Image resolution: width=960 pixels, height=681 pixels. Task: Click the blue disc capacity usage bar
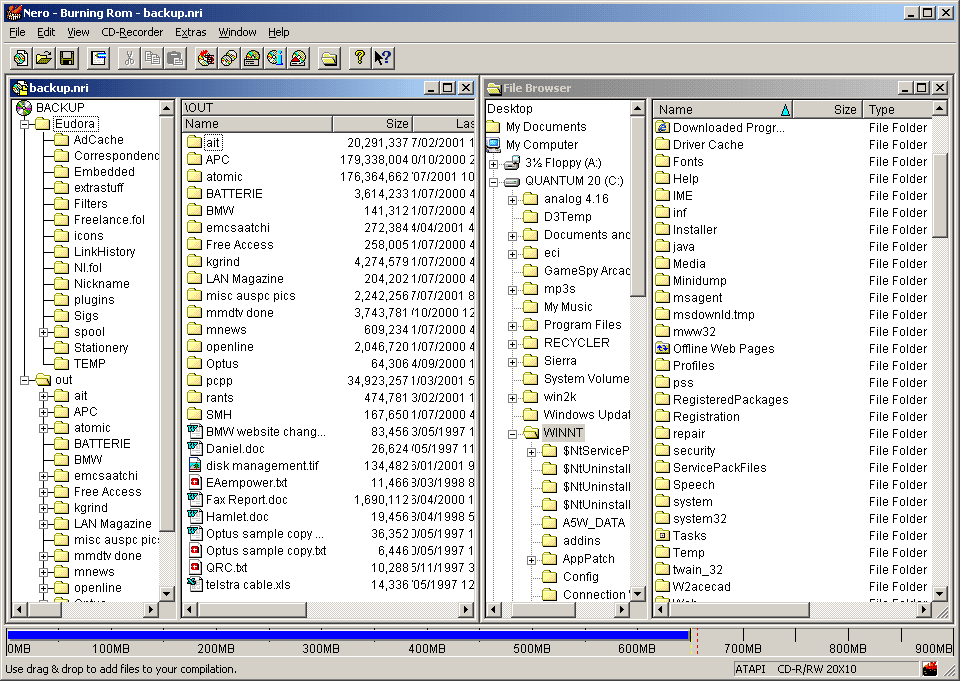[347, 635]
